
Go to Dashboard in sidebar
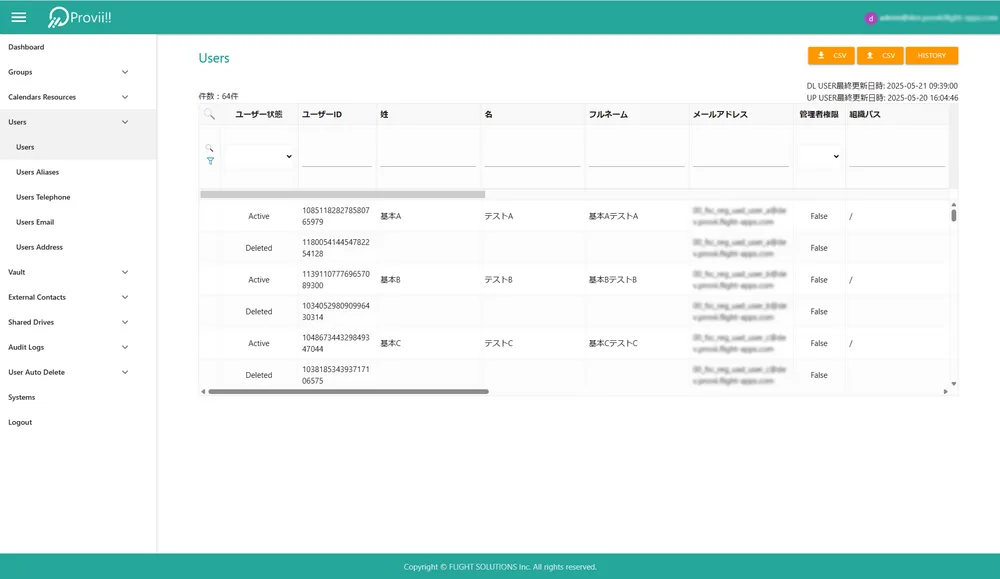coord(26,47)
